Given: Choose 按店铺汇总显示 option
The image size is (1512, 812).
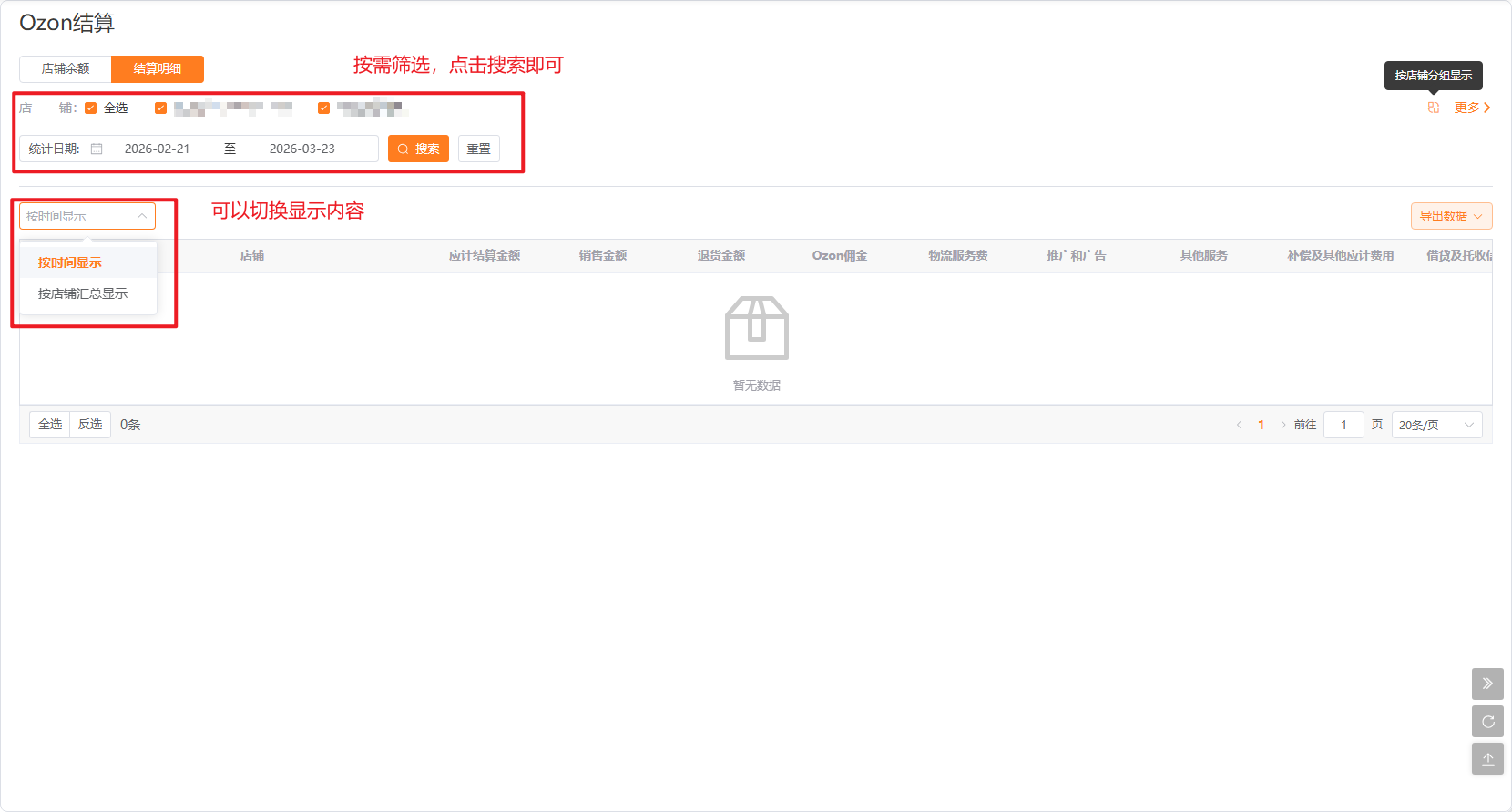Looking at the screenshot, I should (x=88, y=293).
